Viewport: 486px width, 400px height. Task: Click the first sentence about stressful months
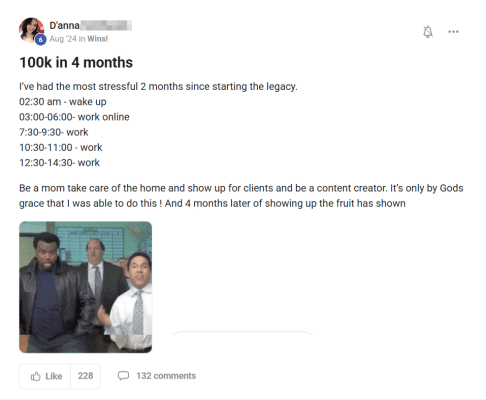pos(158,86)
